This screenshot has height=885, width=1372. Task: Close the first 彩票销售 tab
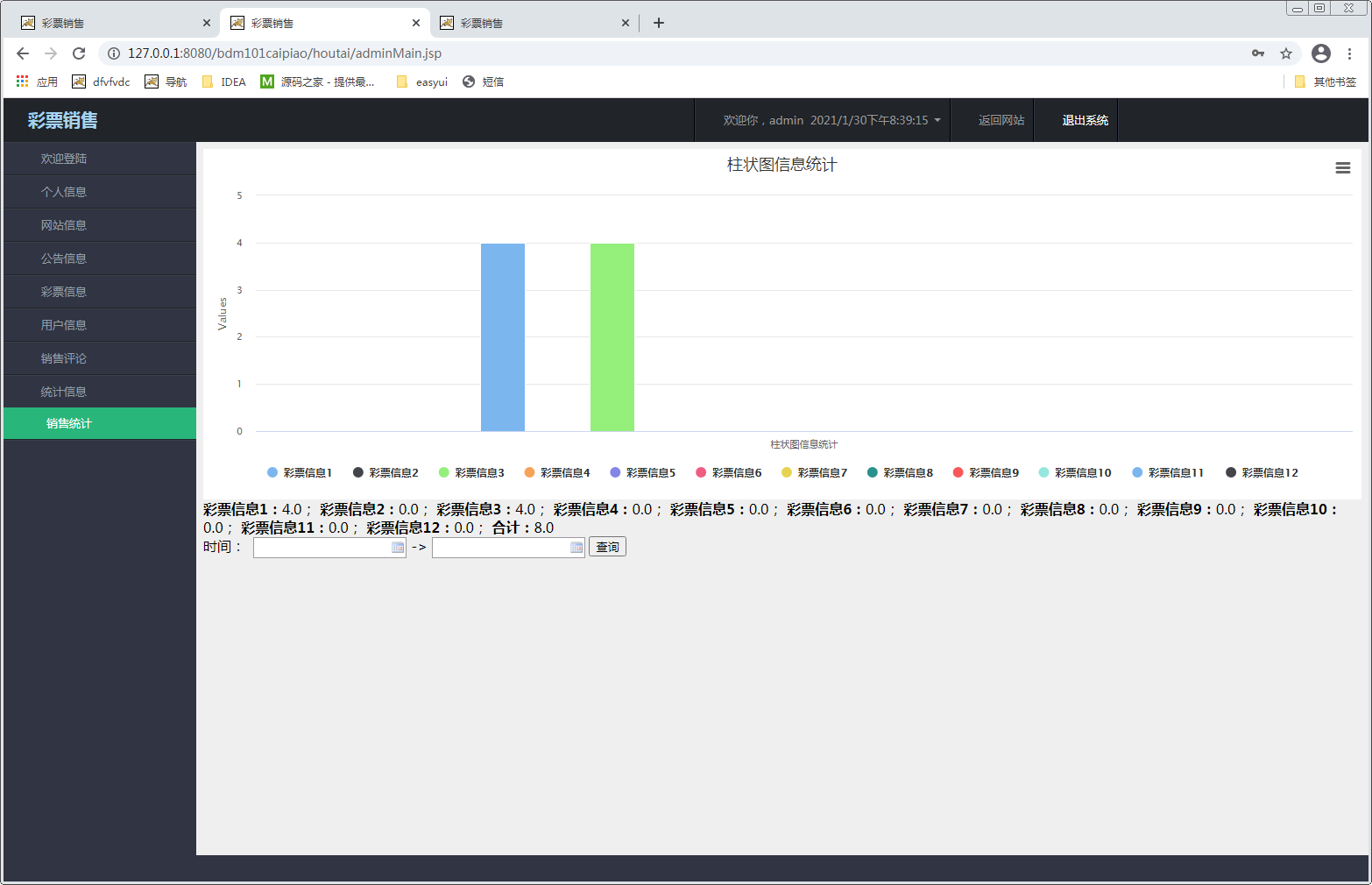[x=207, y=23]
